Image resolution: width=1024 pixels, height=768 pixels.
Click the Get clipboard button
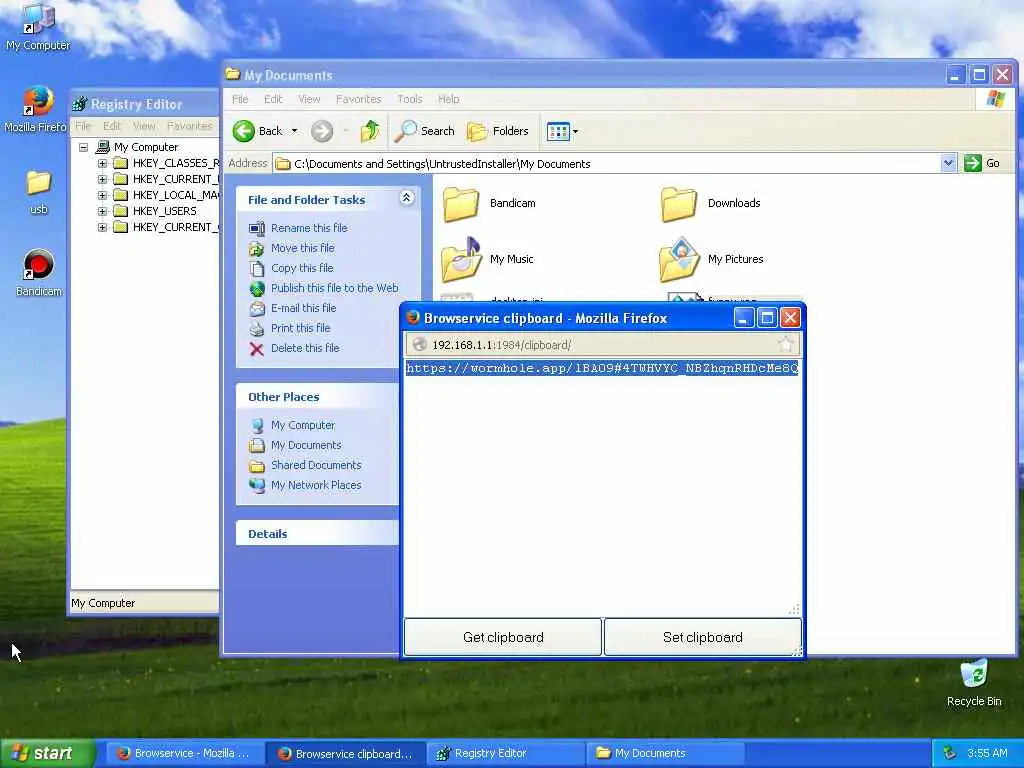pyautogui.click(x=503, y=637)
